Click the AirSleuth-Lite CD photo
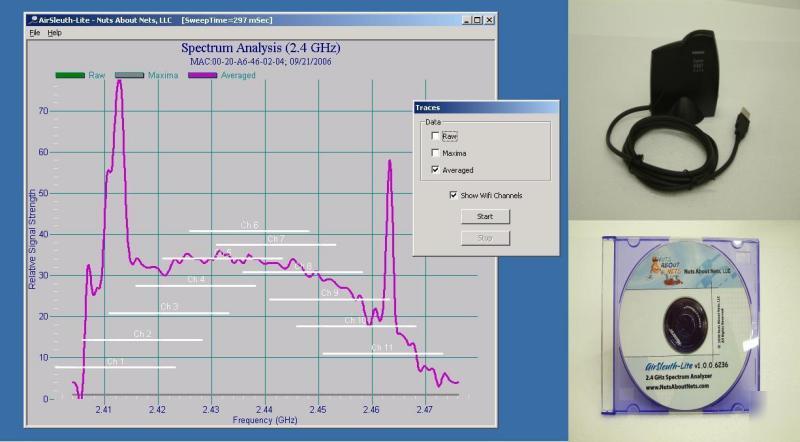The width and height of the screenshot is (800, 442). point(685,331)
